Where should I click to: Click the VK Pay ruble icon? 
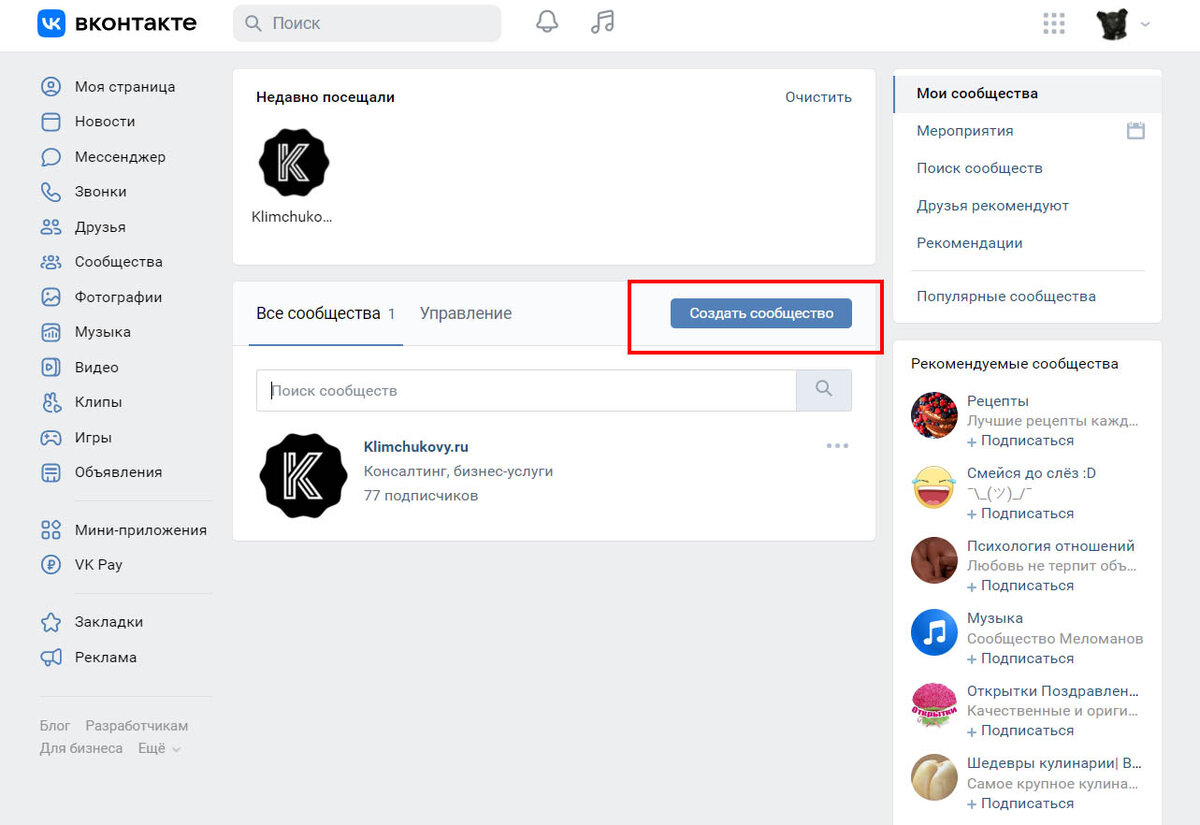pos(51,565)
